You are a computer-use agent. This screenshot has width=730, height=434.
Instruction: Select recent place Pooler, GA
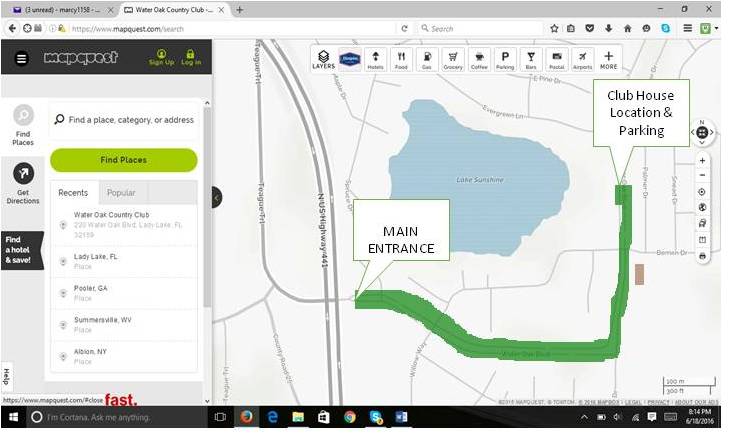pyautogui.click(x=124, y=293)
